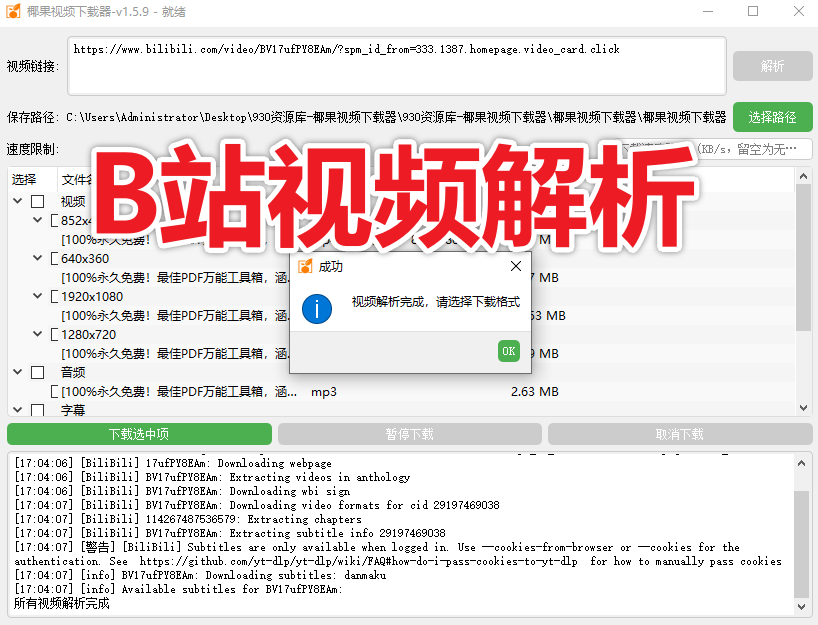The width and height of the screenshot is (818, 625).
Task: Click the blue information icon in dialog
Action: [x=317, y=309]
